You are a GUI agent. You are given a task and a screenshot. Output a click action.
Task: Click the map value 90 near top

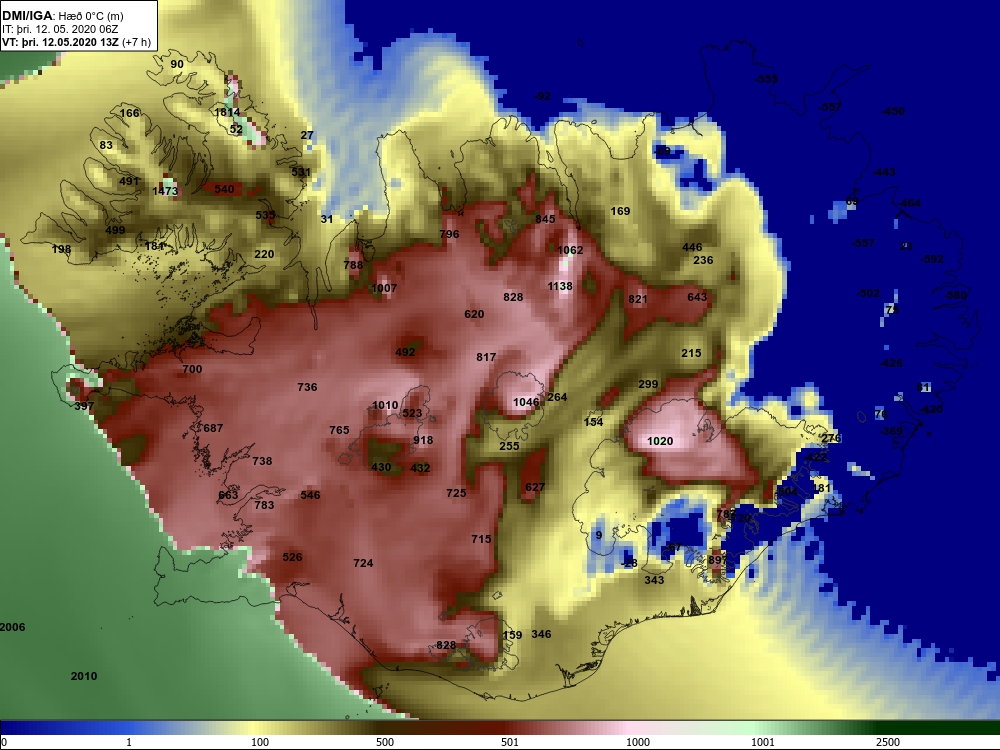177,64
